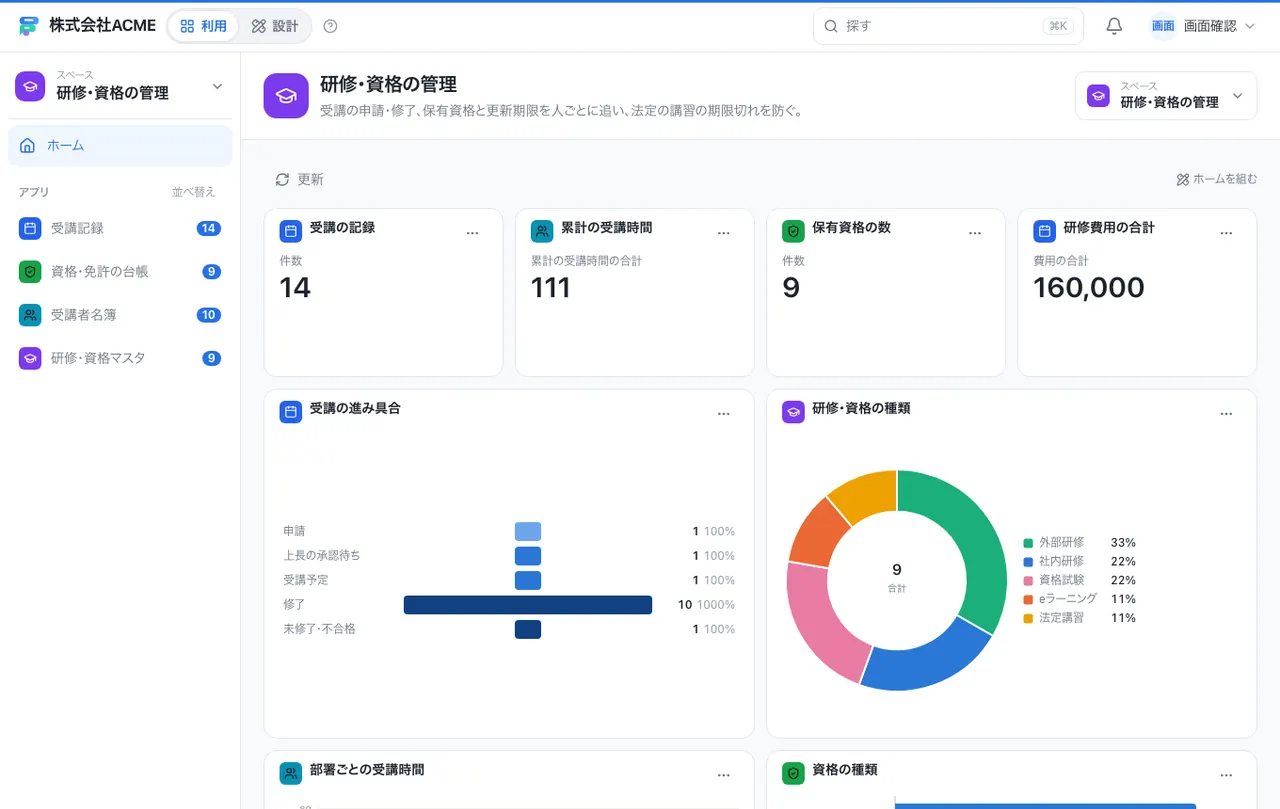The image size is (1280, 809).
Task: Click 並べ替え in the sidebar
Action: (x=193, y=192)
